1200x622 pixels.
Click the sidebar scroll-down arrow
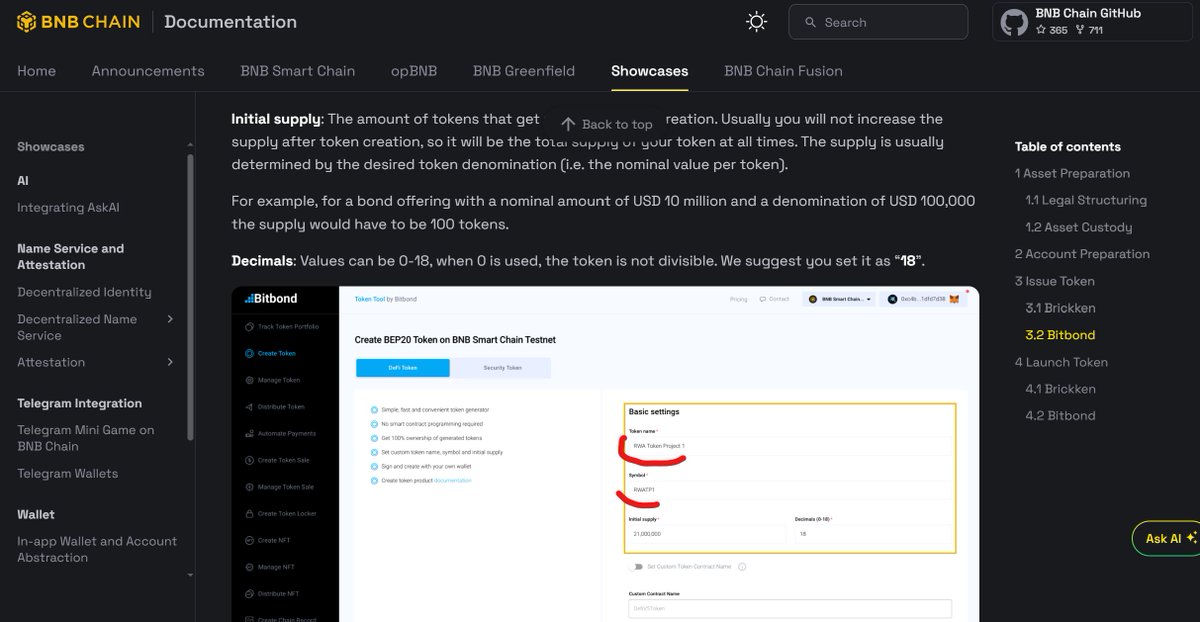(x=190, y=575)
